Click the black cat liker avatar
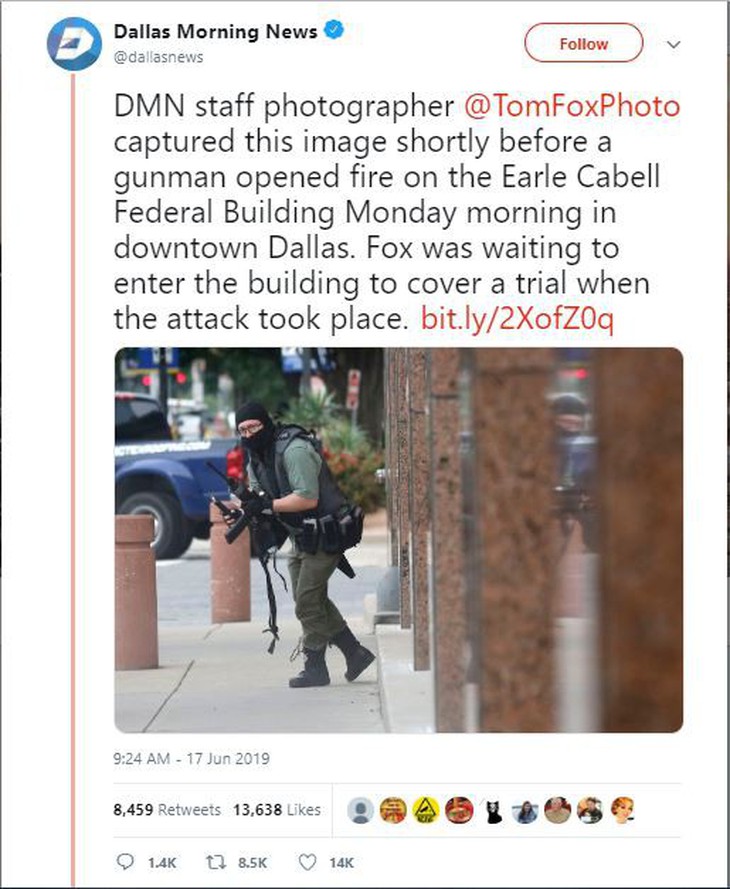This screenshot has width=730, height=889. pyautogui.click(x=492, y=810)
